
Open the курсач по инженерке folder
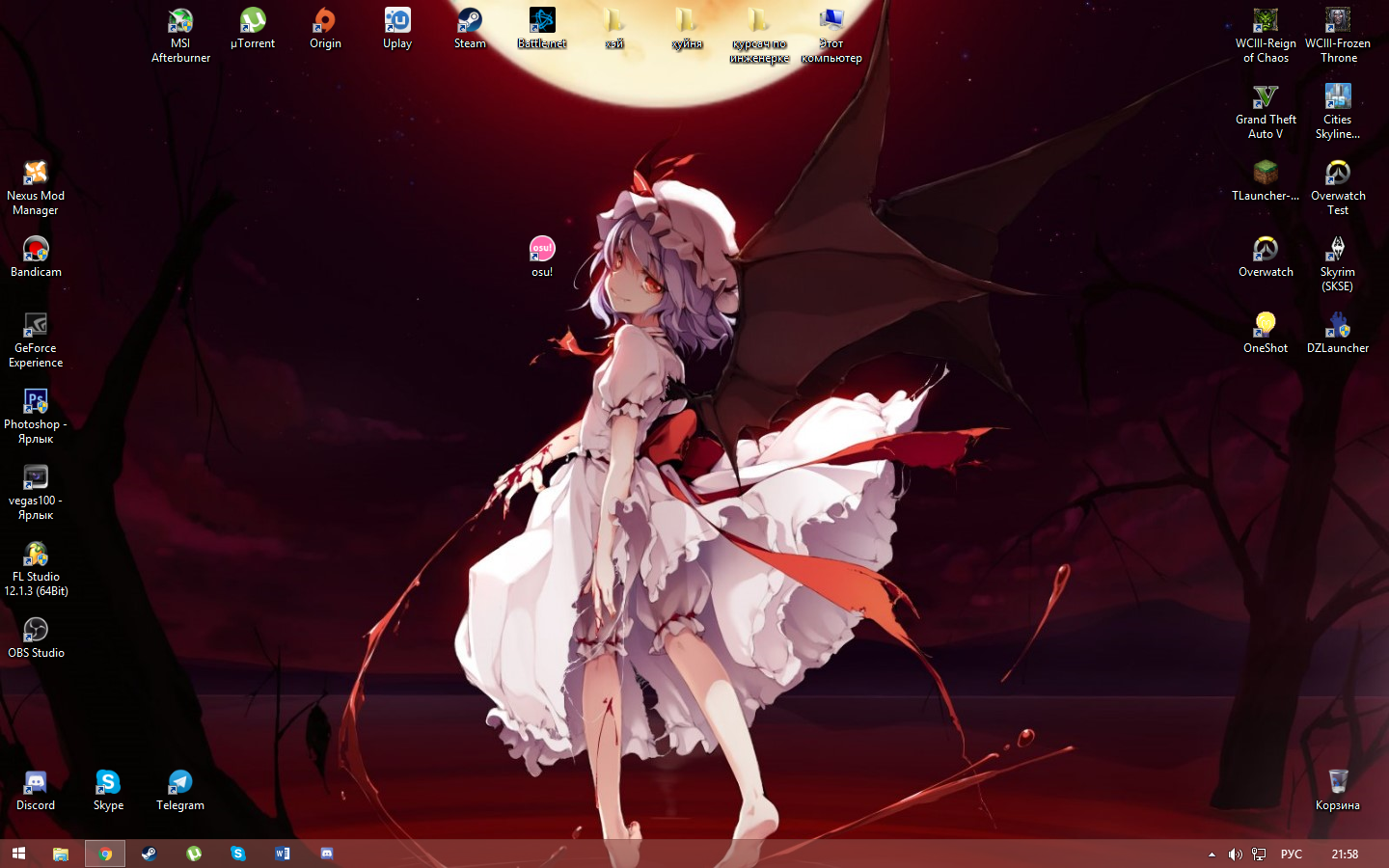tap(759, 35)
